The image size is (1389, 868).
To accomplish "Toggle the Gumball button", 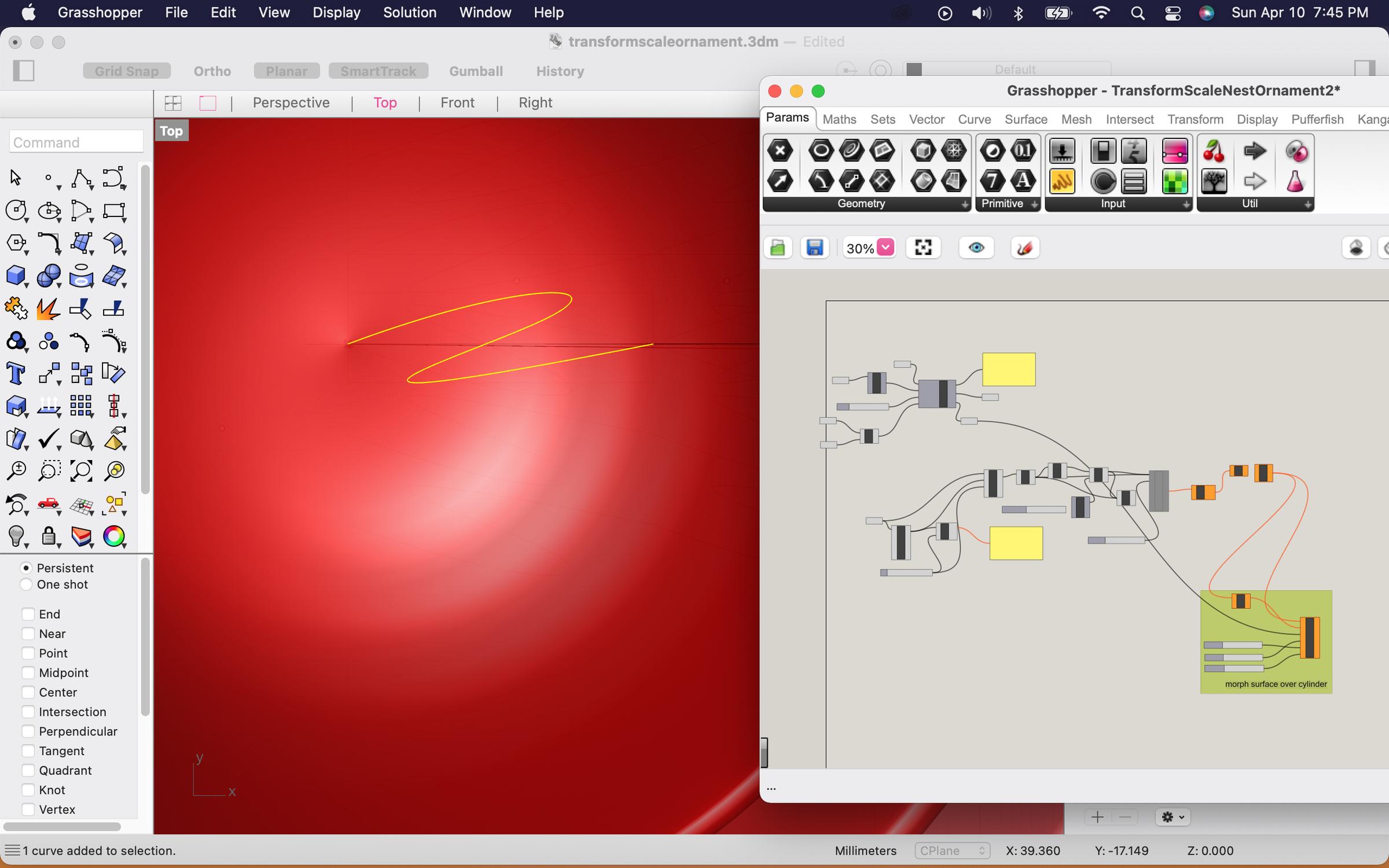I will [x=475, y=71].
